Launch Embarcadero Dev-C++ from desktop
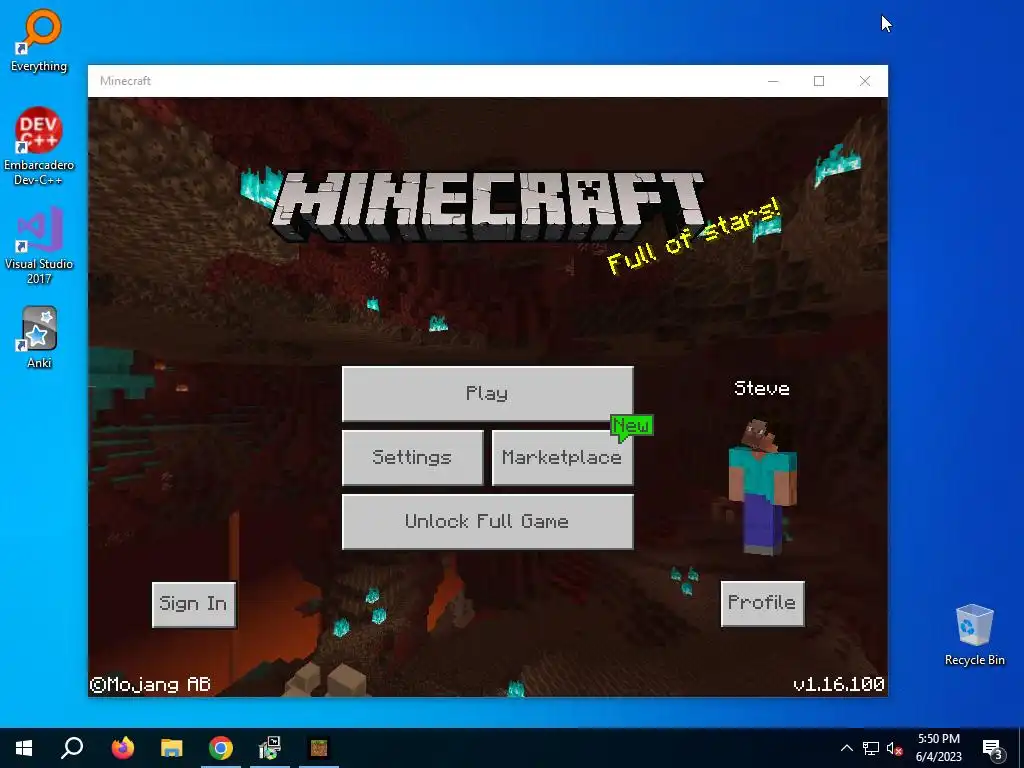 39,146
